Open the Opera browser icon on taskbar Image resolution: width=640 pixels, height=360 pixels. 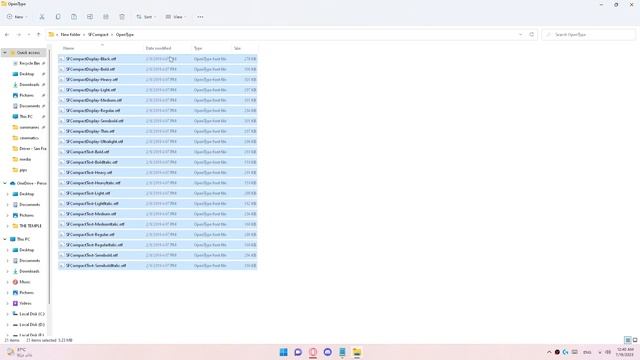(313, 352)
